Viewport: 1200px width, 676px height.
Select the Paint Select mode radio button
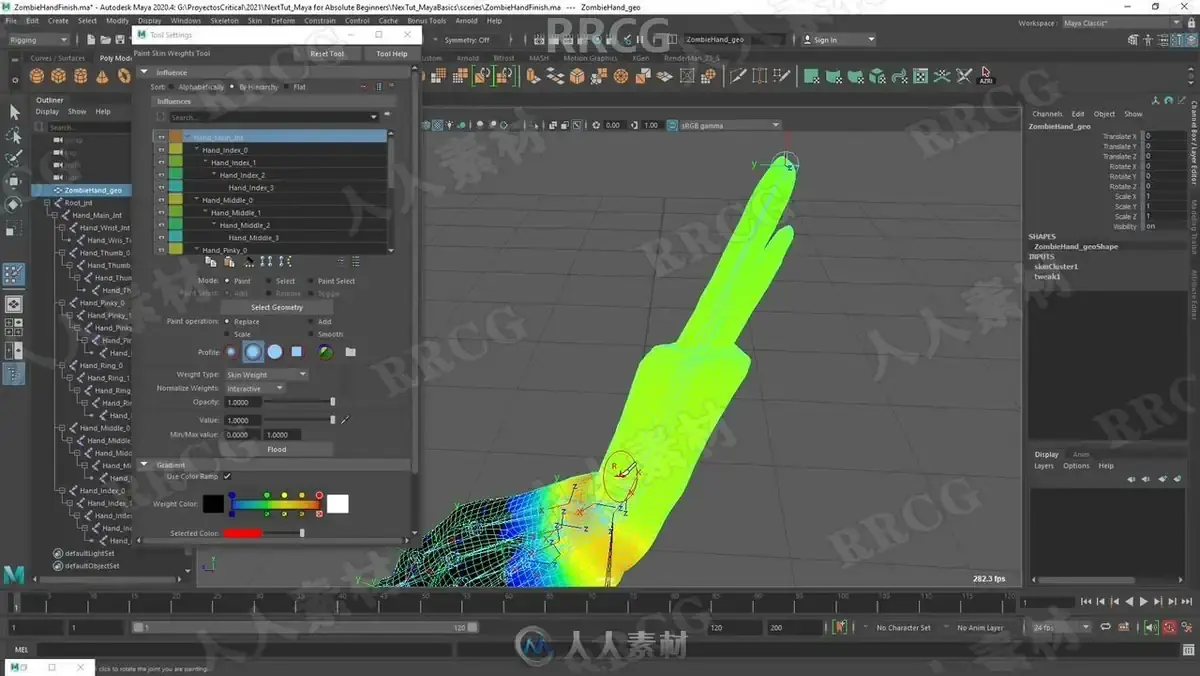[x=312, y=281]
